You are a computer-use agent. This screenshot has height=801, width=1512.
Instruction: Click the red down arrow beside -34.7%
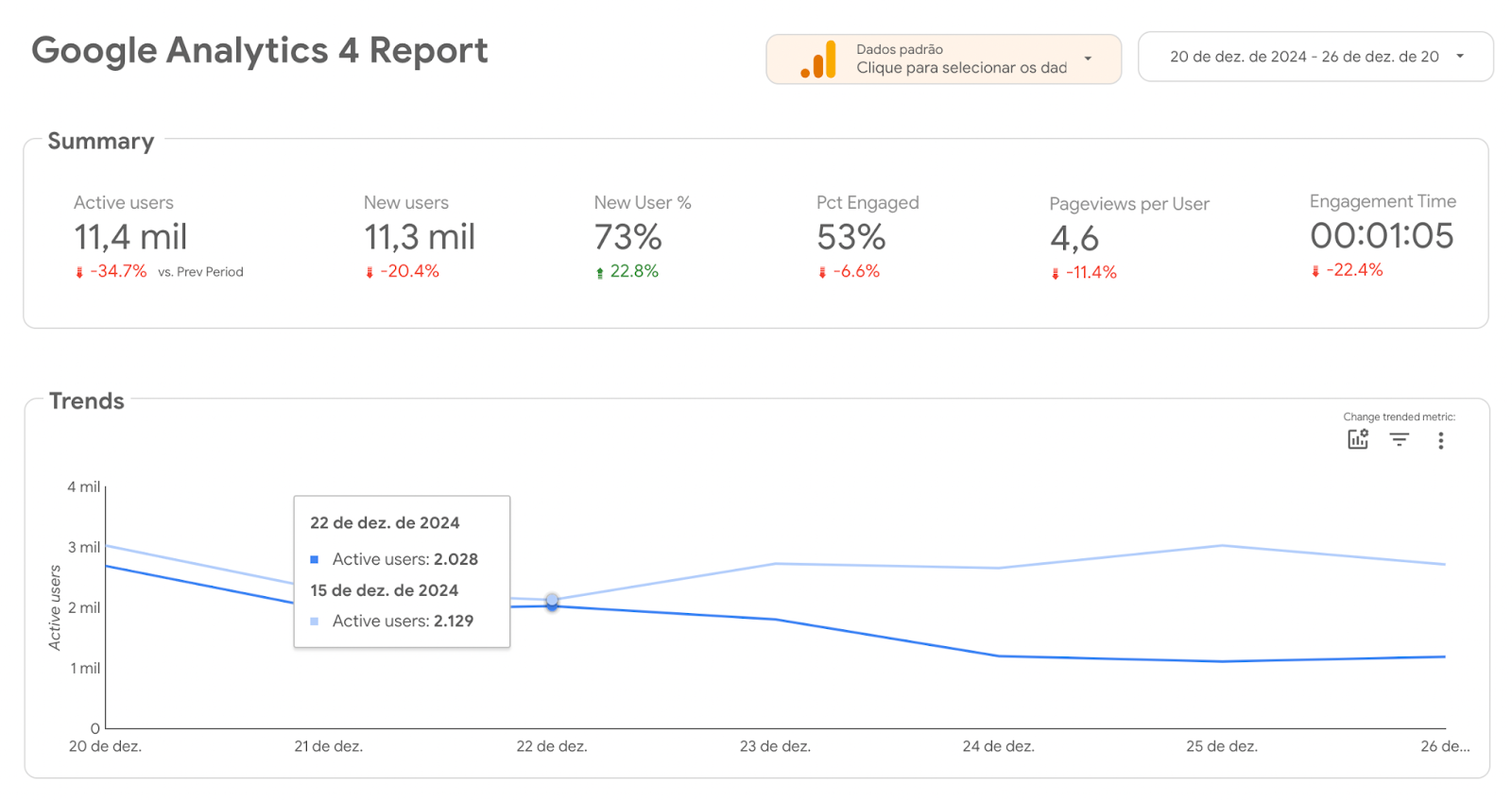coord(79,272)
